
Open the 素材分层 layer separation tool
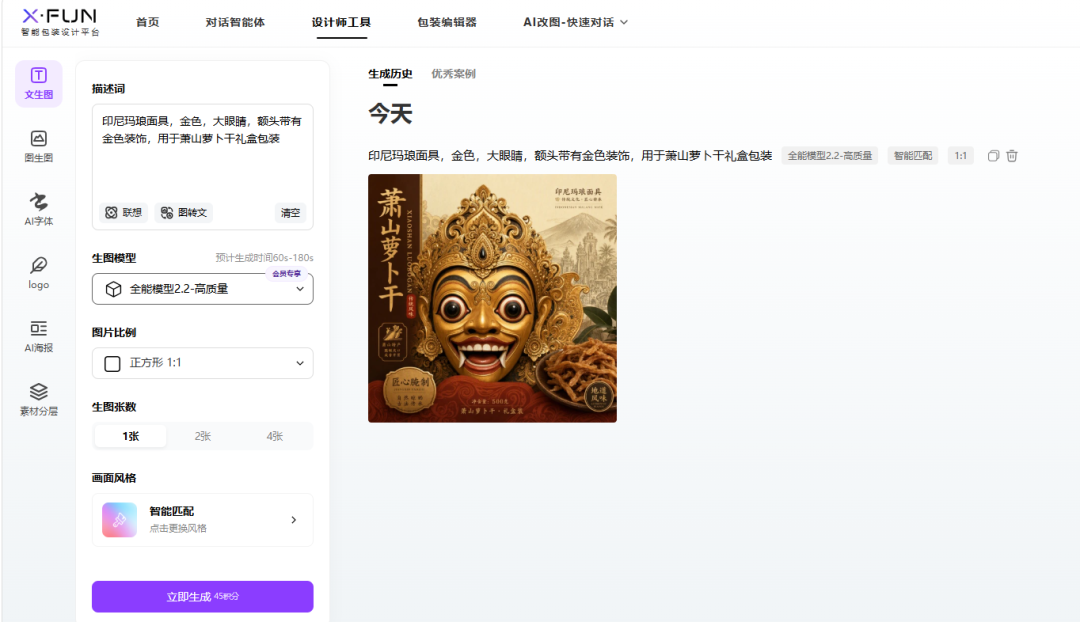click(39, 400)
